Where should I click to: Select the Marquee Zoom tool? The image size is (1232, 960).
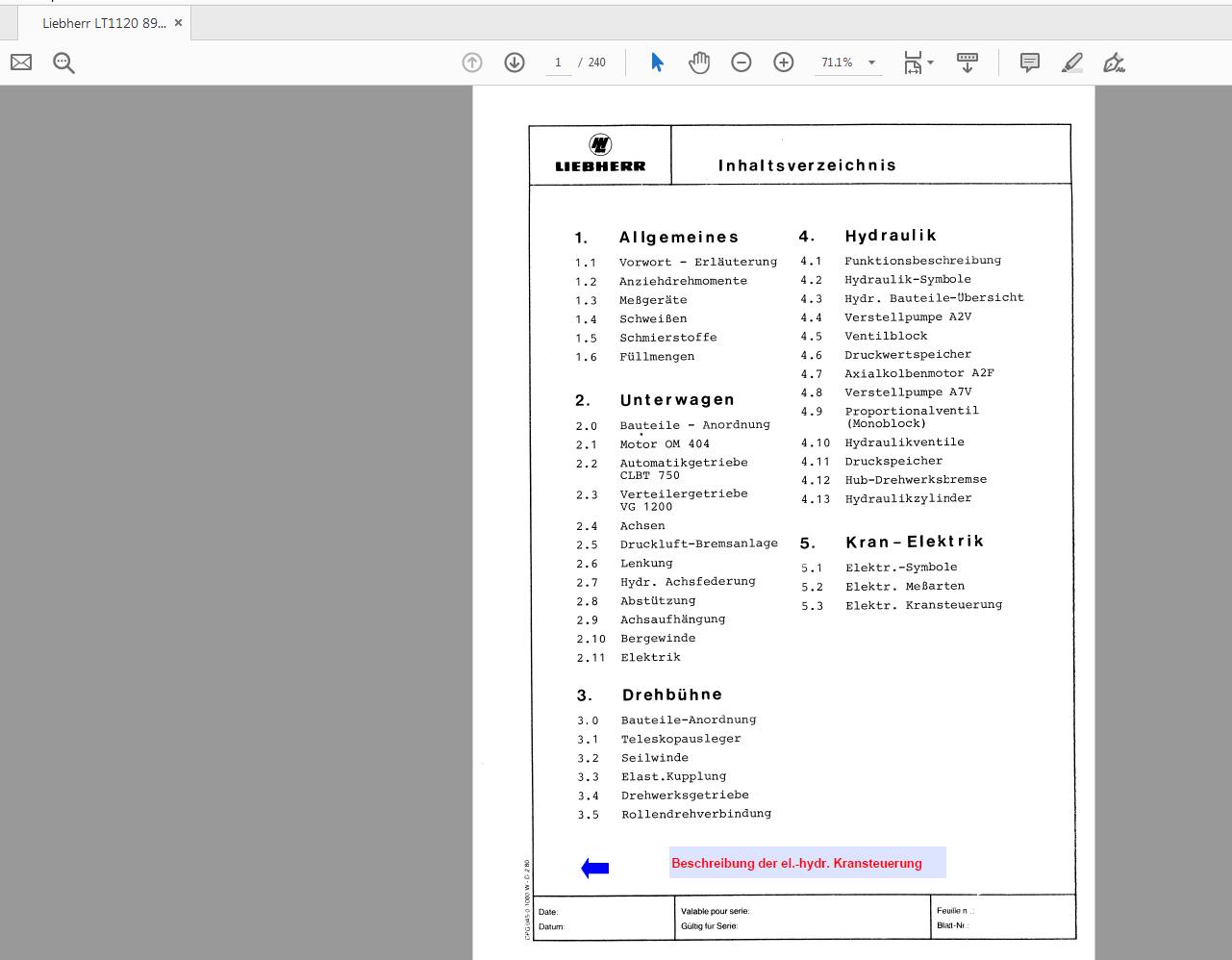[63, 62]
